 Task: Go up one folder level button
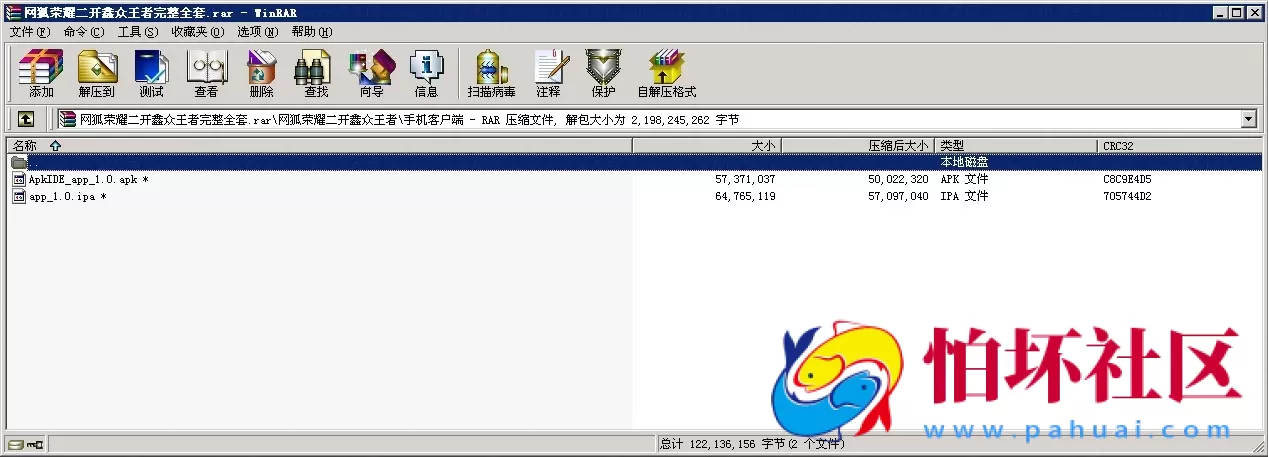pos(26,119)
